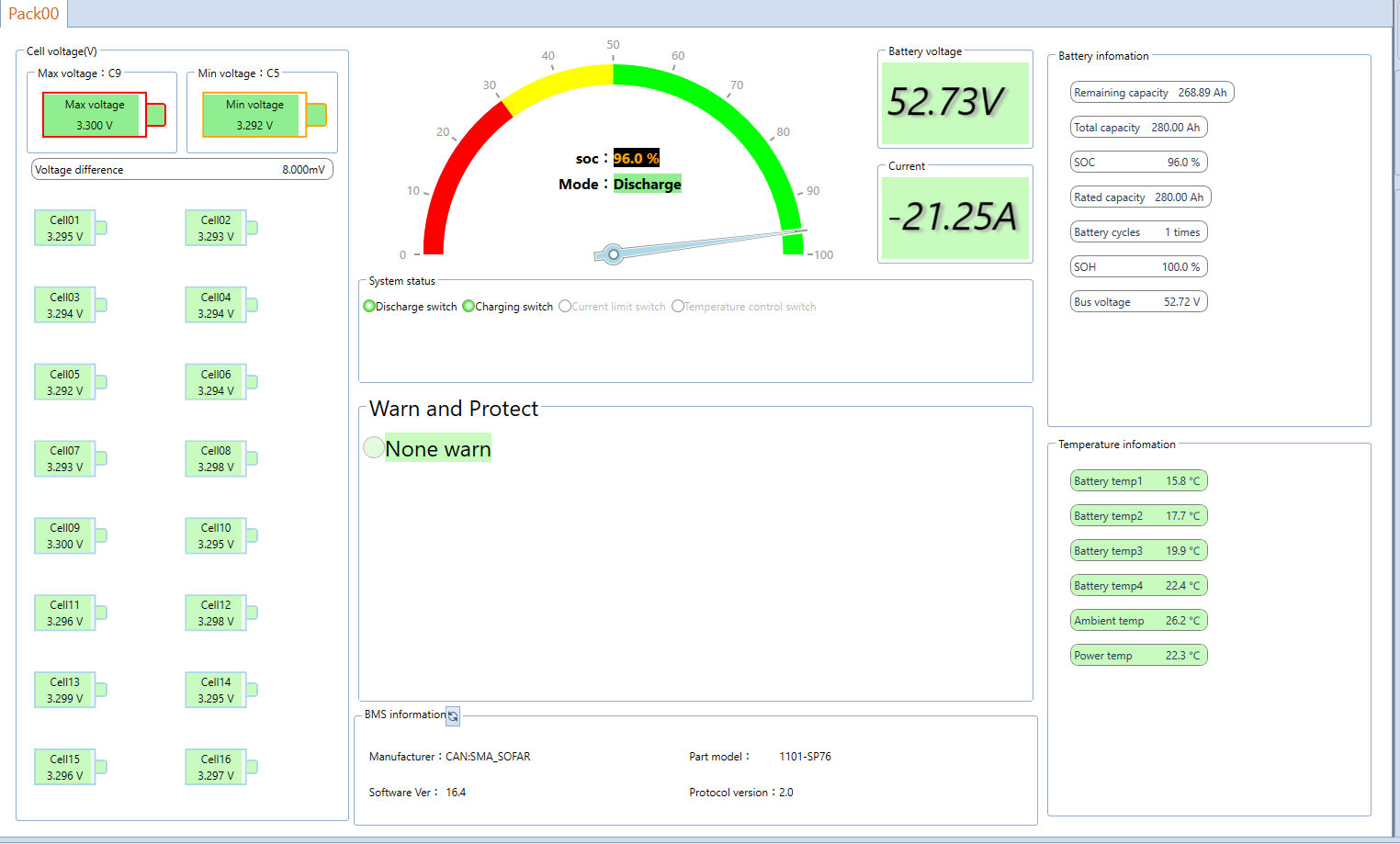Click the Battery voltage 52.73V display
Image resolution: width=1400 pixels, height=844 pixels.
tap(955, 103)
